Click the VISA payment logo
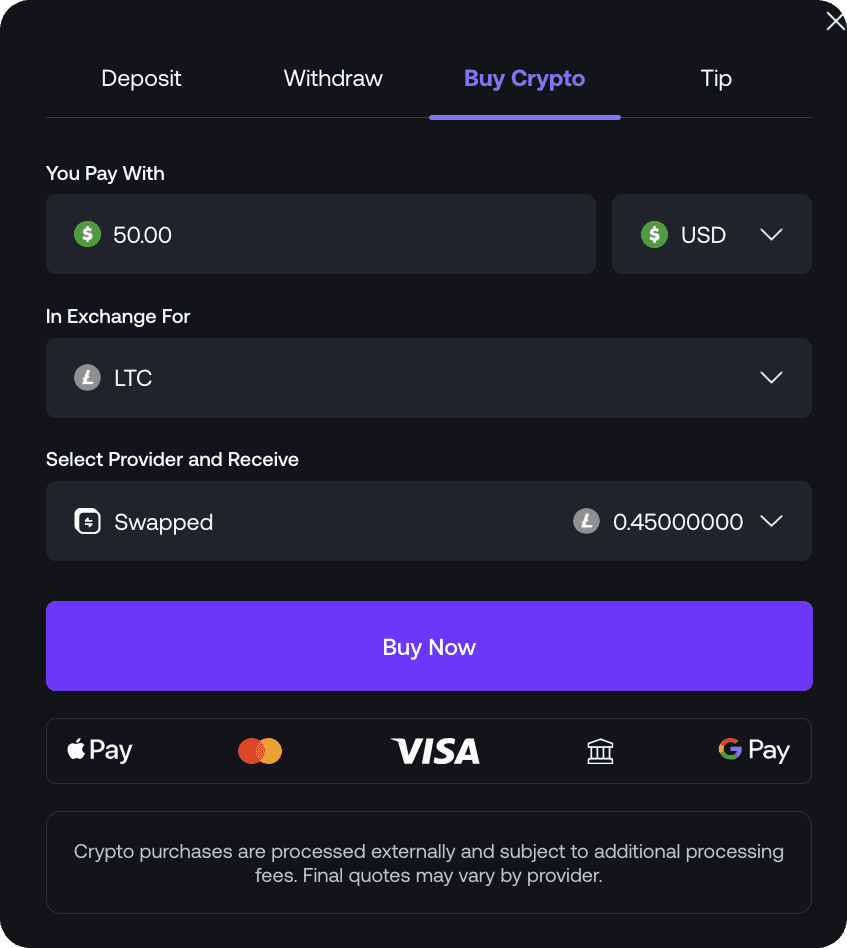 [435, 751]
